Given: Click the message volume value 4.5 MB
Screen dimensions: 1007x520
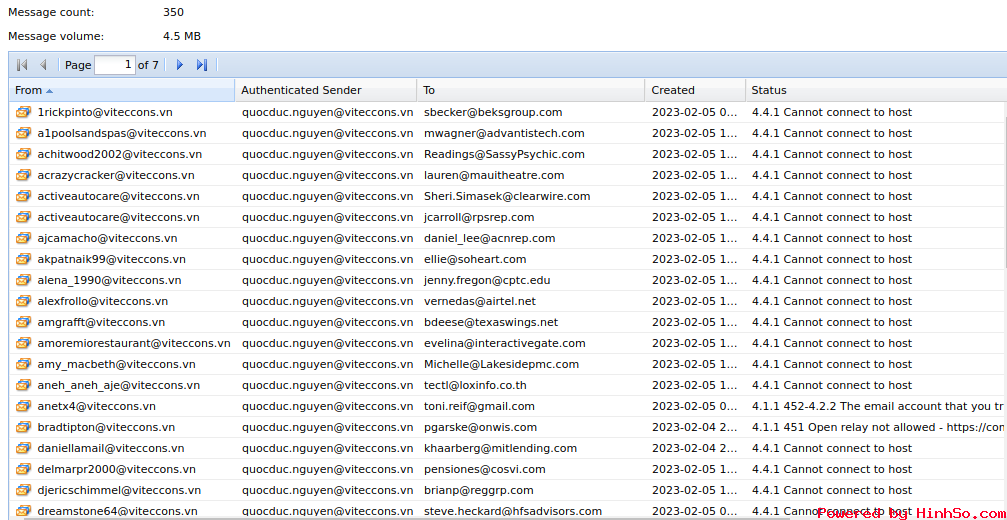Looking at the screenshot, I should (182, 37).
